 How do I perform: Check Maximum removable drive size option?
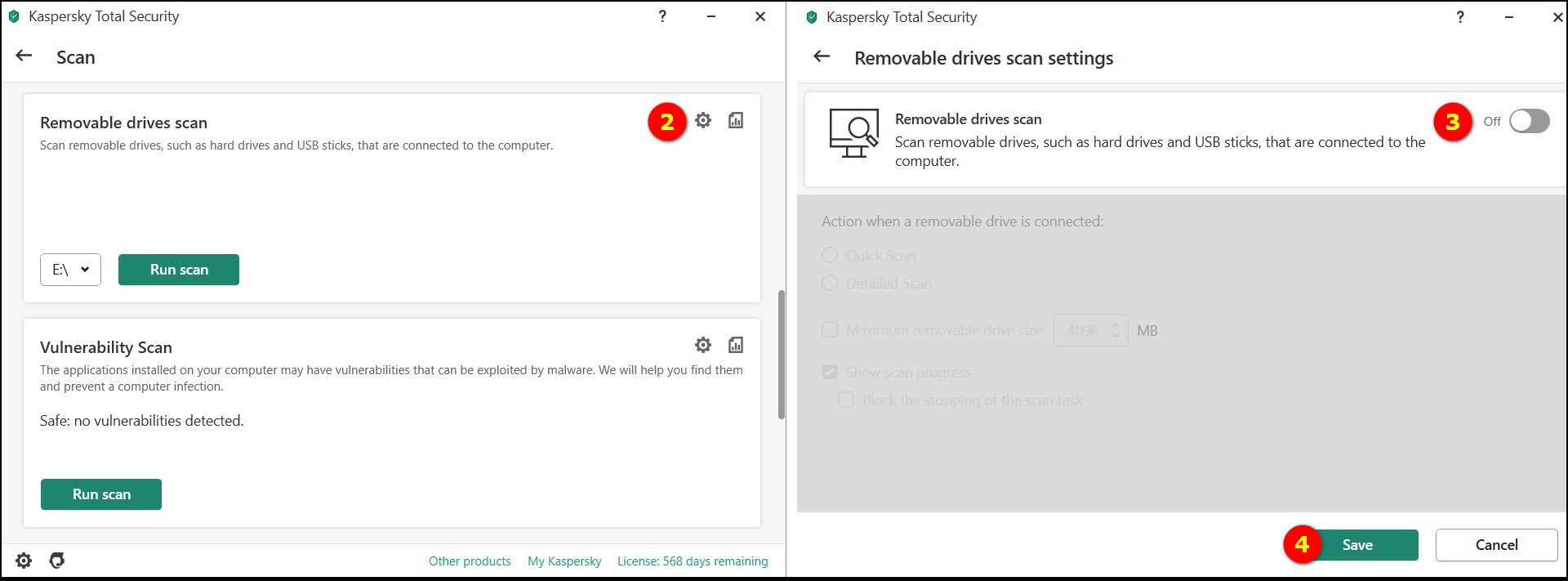tap(830, 330)
